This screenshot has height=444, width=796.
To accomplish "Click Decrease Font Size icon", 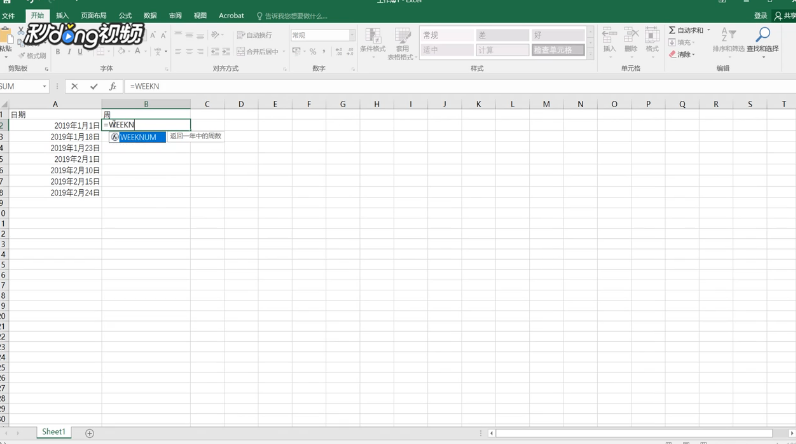I will pyautogui.click(x=163, y=35).
